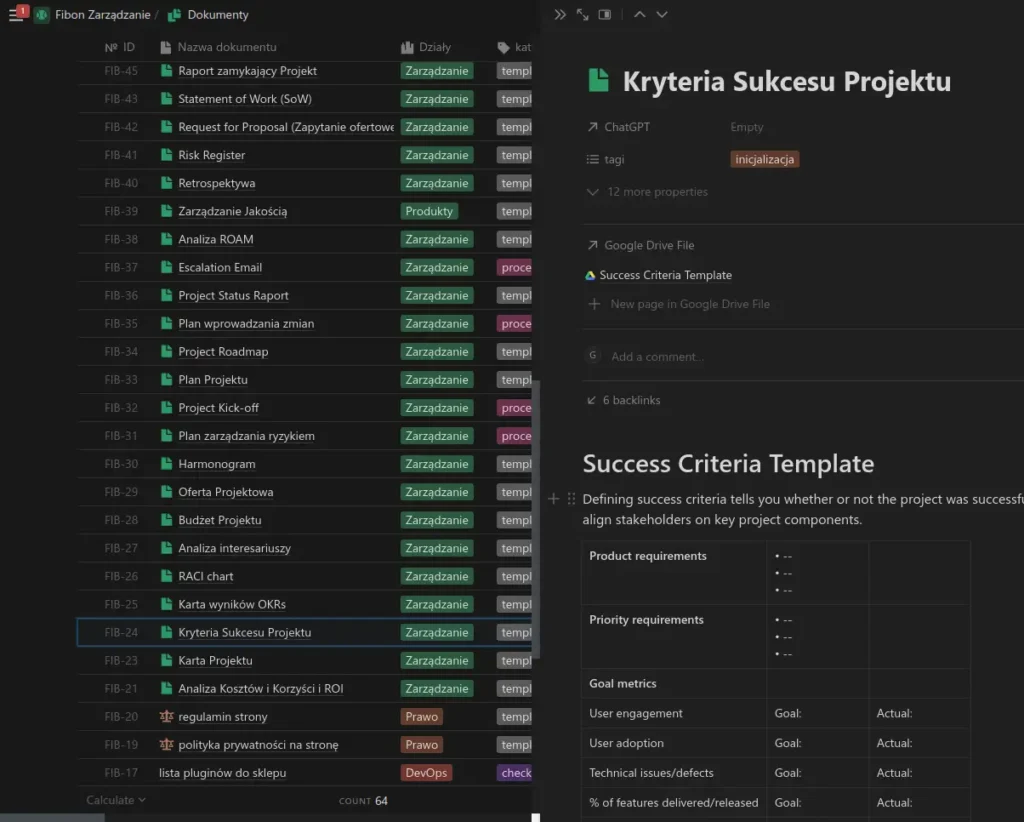Click the plus icon to add a block

pyautogui.click(x=553, y=498)
